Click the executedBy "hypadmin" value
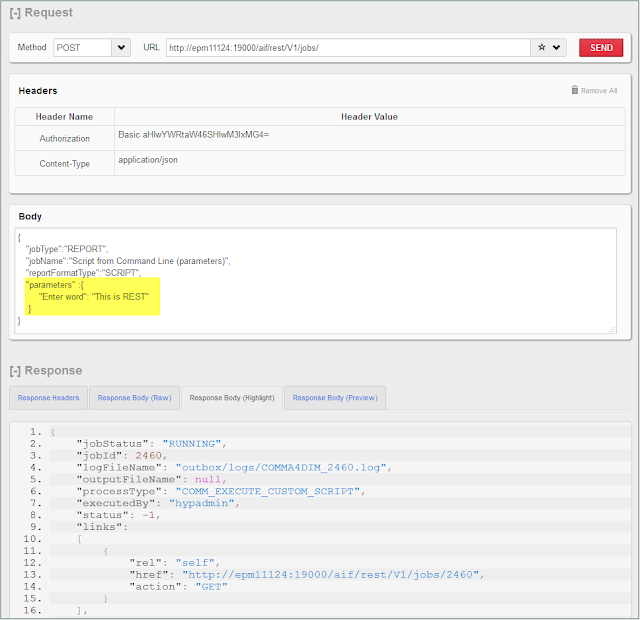 [x=202, y=503]
